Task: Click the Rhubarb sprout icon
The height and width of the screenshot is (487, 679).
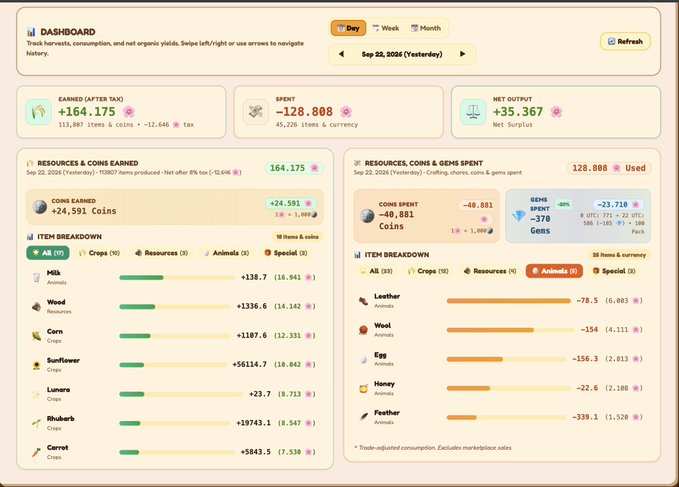Action: [x=36, y=423]
